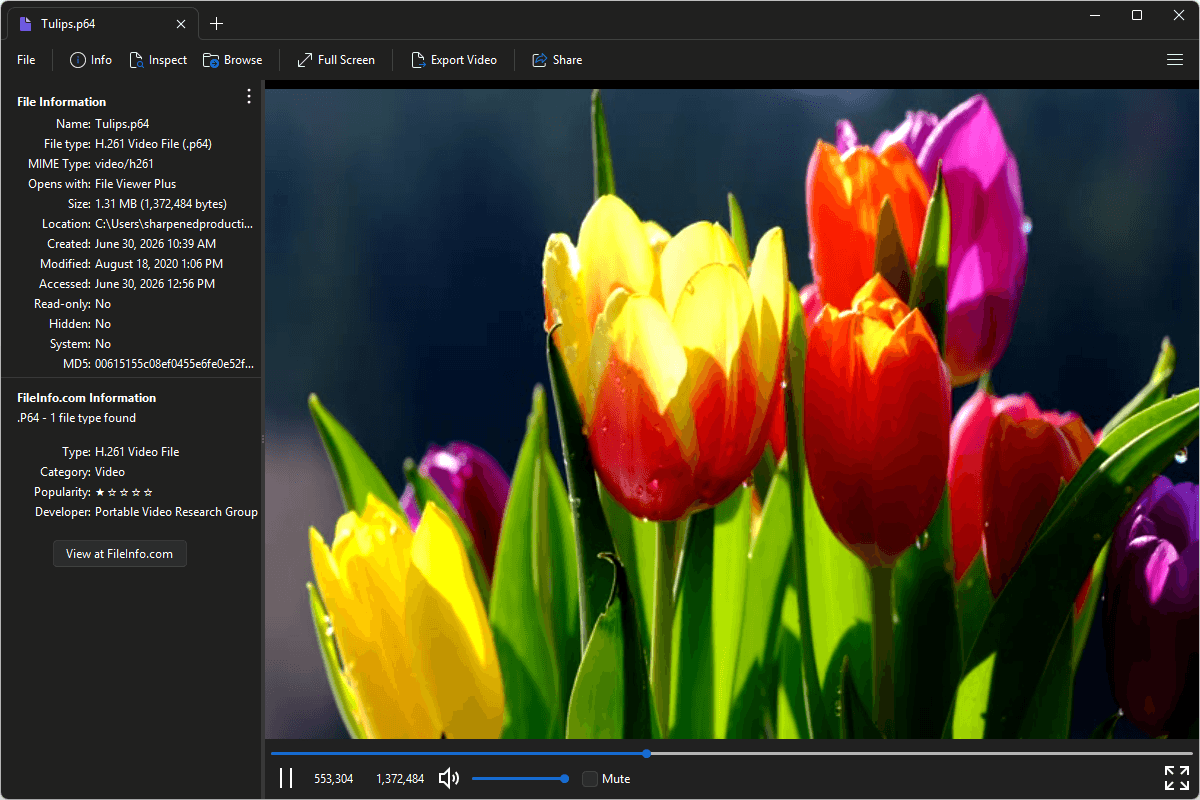Click Opens with value File Viewer Plus
This screenshot has width=1200, height=800.
135,184
